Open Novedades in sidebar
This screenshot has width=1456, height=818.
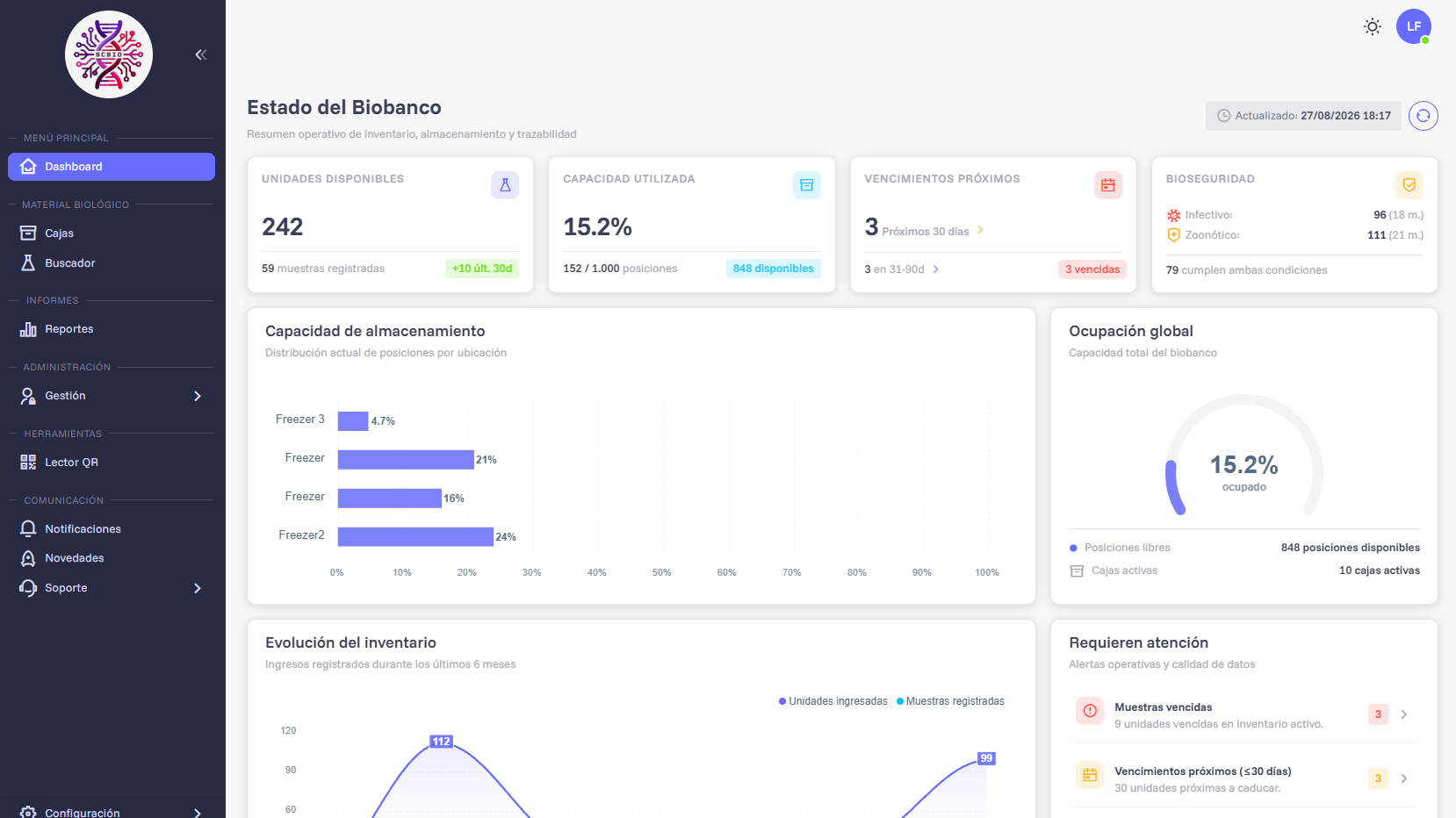click(112, 558)
